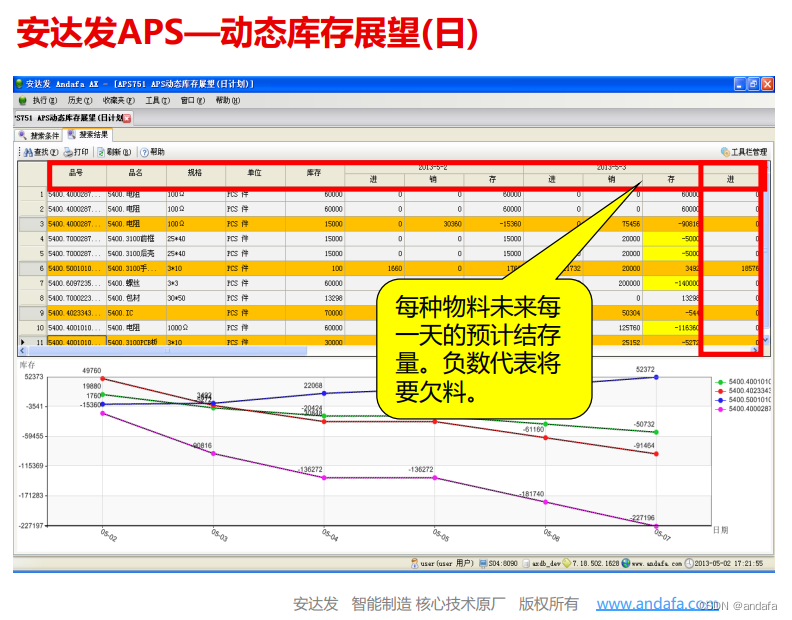Image resolution: width=792 pixels, height=620 pixels.
Task: Open the 工具 menu
Action: click(x=158, y=101)
